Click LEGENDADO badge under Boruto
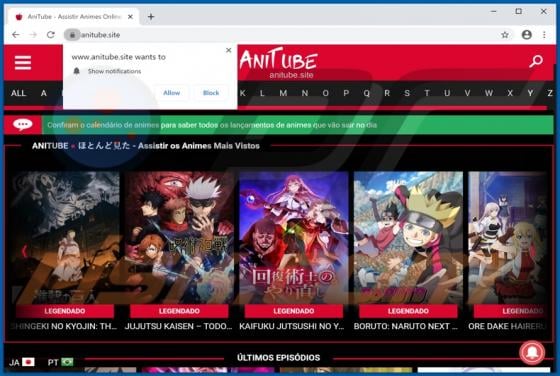Screen dimensions: 560x376 pyautogui.click(x=408, y=311)
